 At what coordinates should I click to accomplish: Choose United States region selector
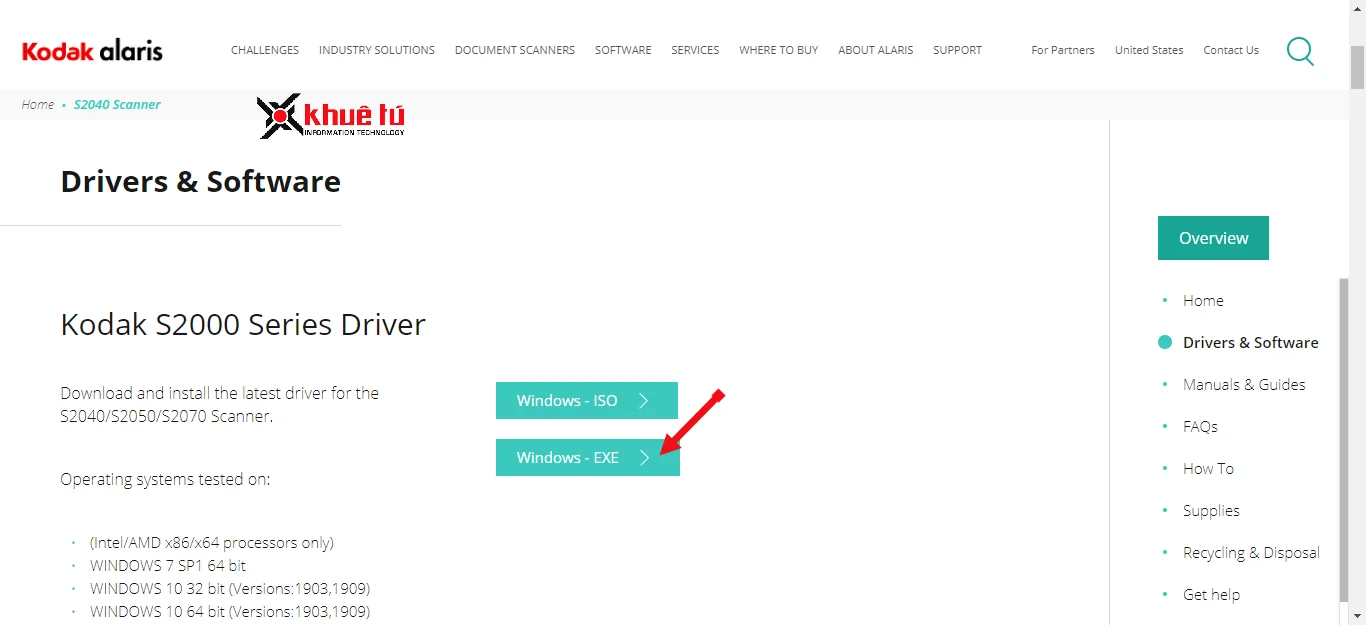click(1149, 50)
